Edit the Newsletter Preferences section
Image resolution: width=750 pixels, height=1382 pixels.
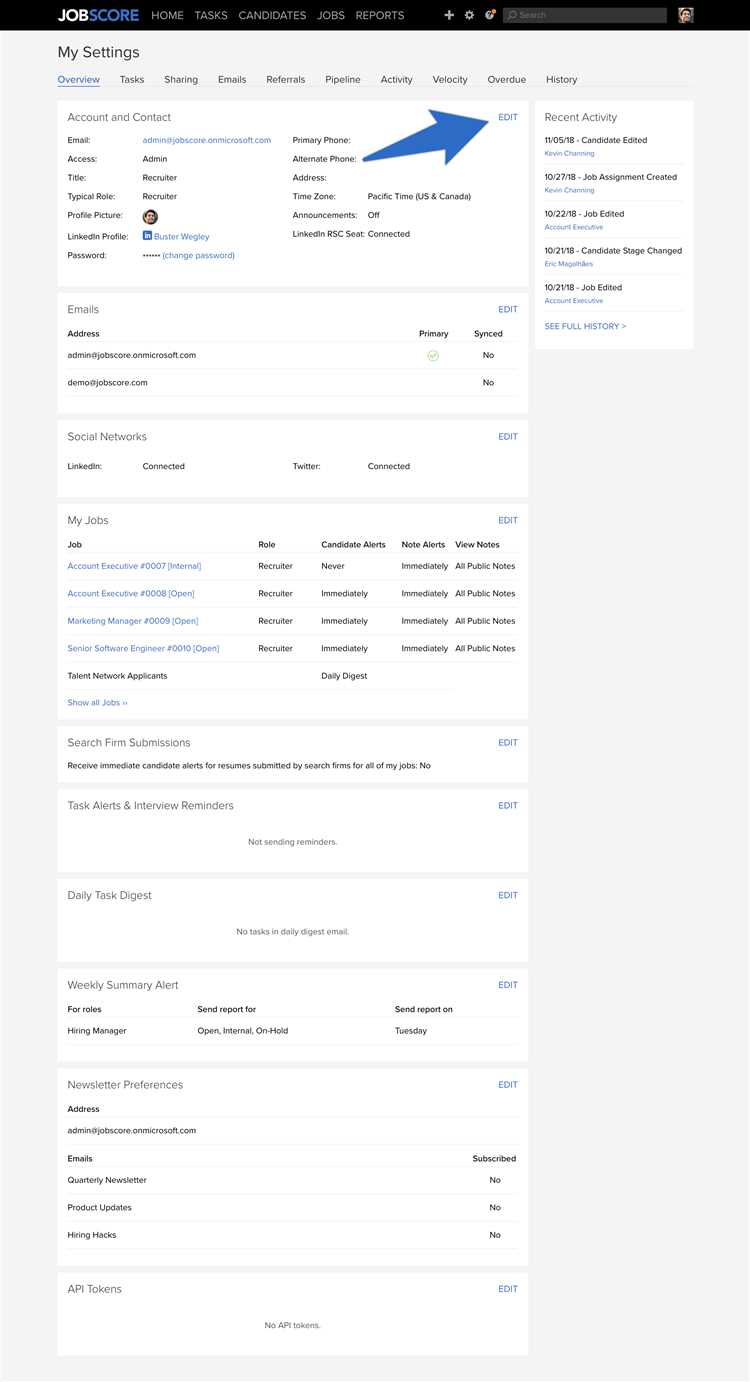click(x=508, y=1084)
